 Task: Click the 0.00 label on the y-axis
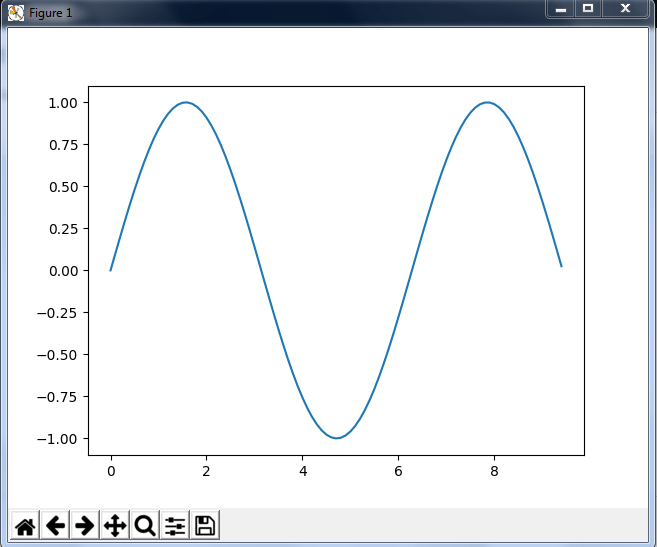point(62,271)
